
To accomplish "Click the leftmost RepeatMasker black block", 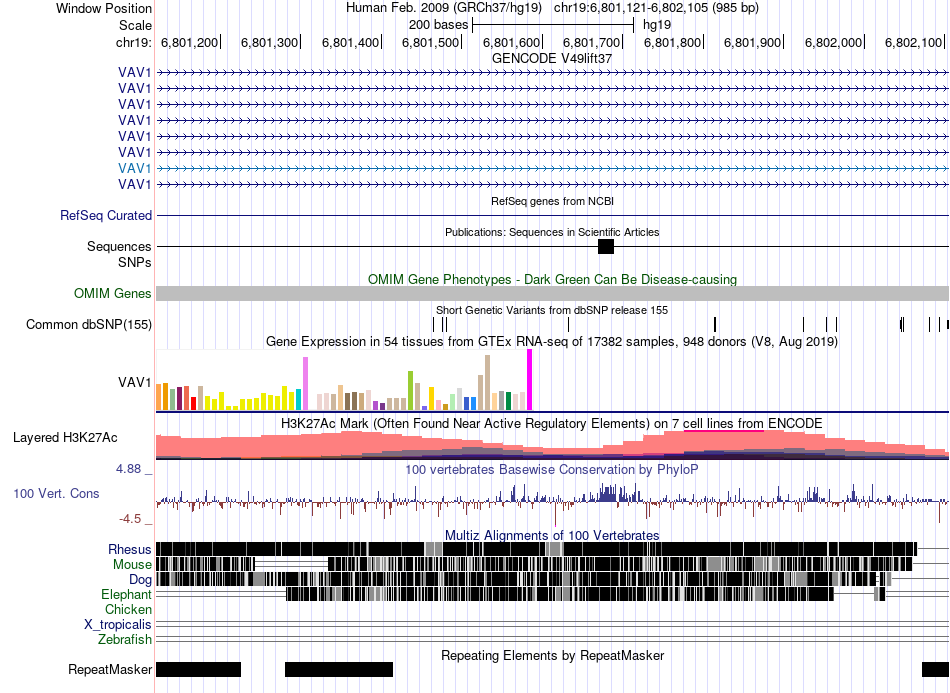I will (199, 669).
